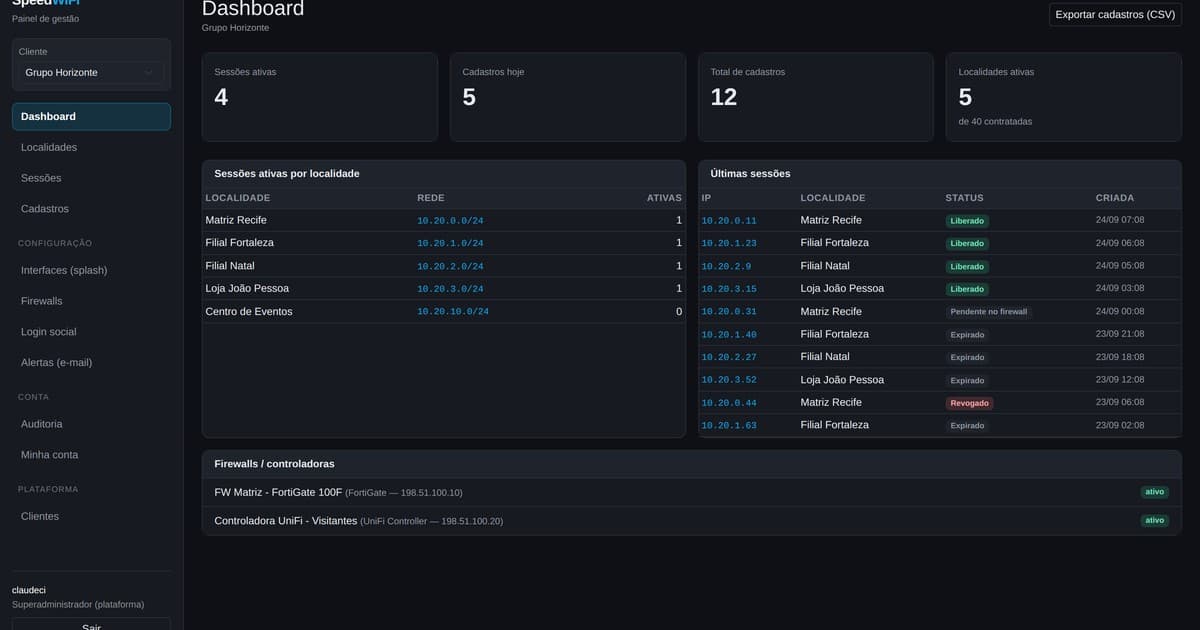
Task: Click network 10.20.2.0/24 for Filial Natal
Action: tap(450, 266)
